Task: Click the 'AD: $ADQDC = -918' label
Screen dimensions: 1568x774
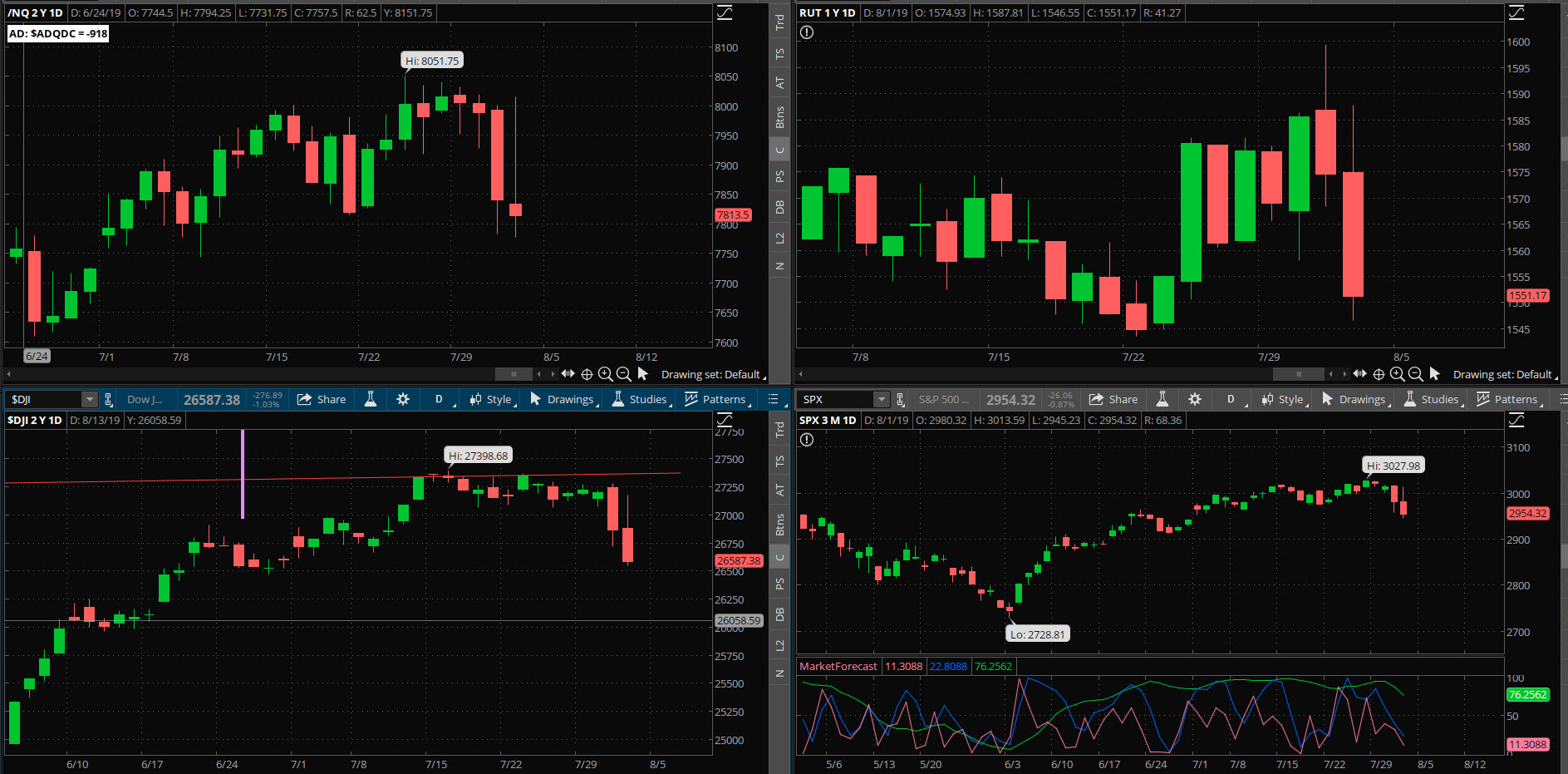Action: (58, 33)
